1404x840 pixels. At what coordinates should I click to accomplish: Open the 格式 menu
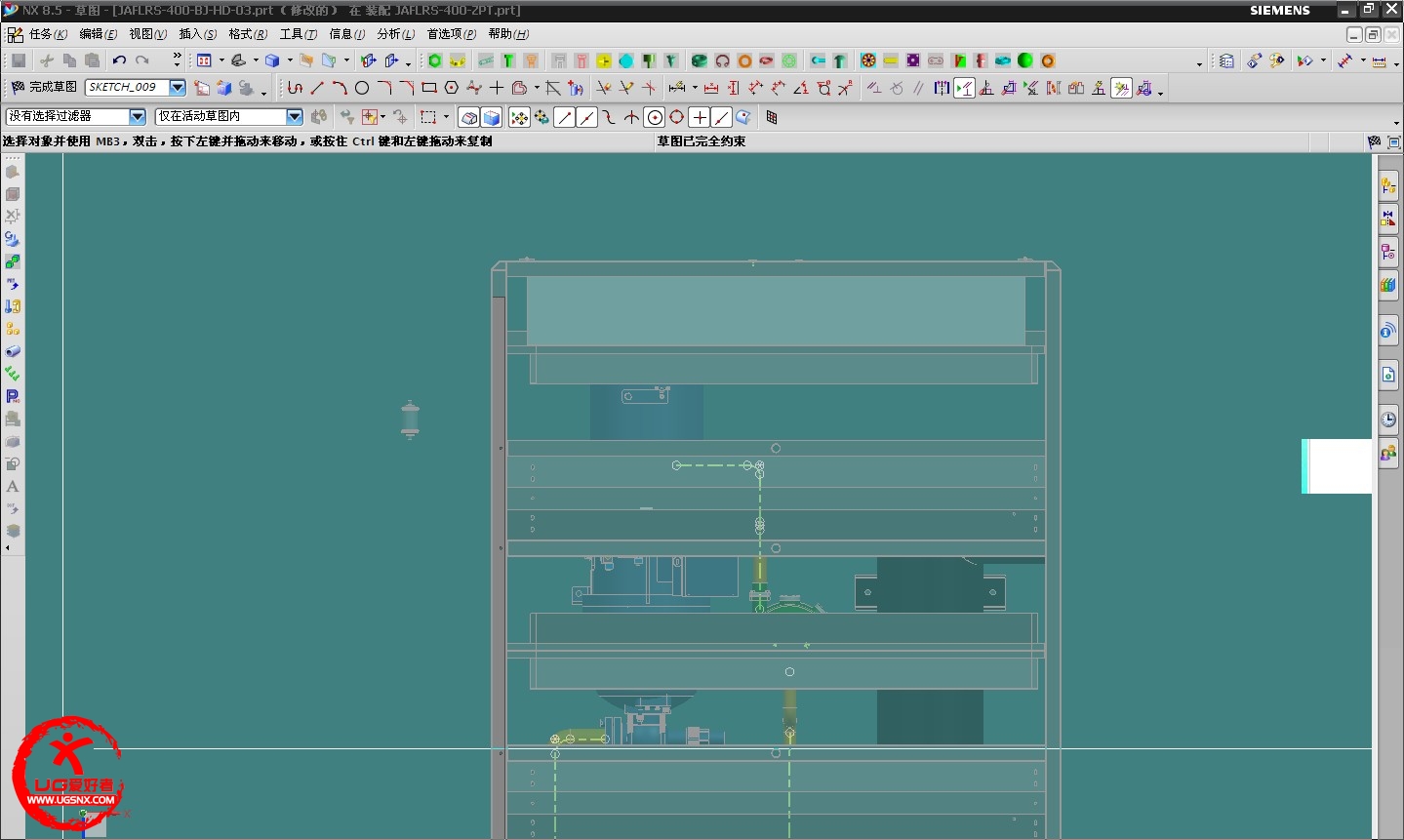click(x=248, y=34)
